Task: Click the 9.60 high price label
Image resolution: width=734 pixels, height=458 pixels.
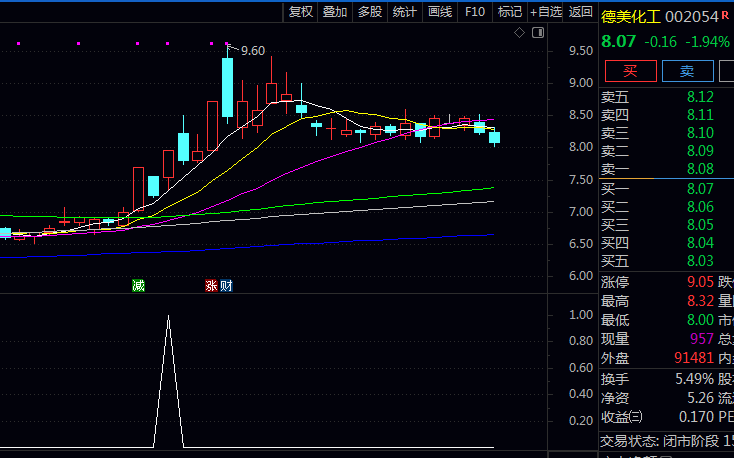Action: point(253,51)
